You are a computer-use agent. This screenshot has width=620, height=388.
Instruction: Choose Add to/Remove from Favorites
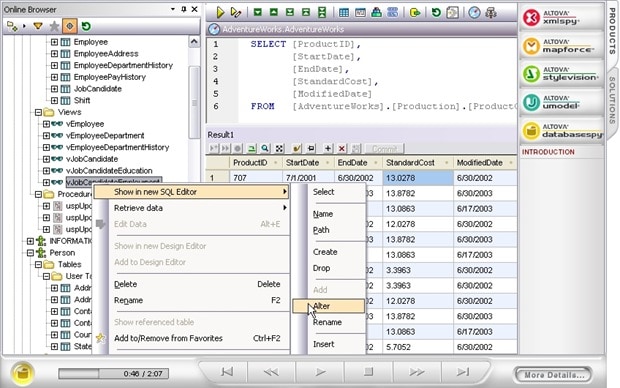[x=191, y=338]
